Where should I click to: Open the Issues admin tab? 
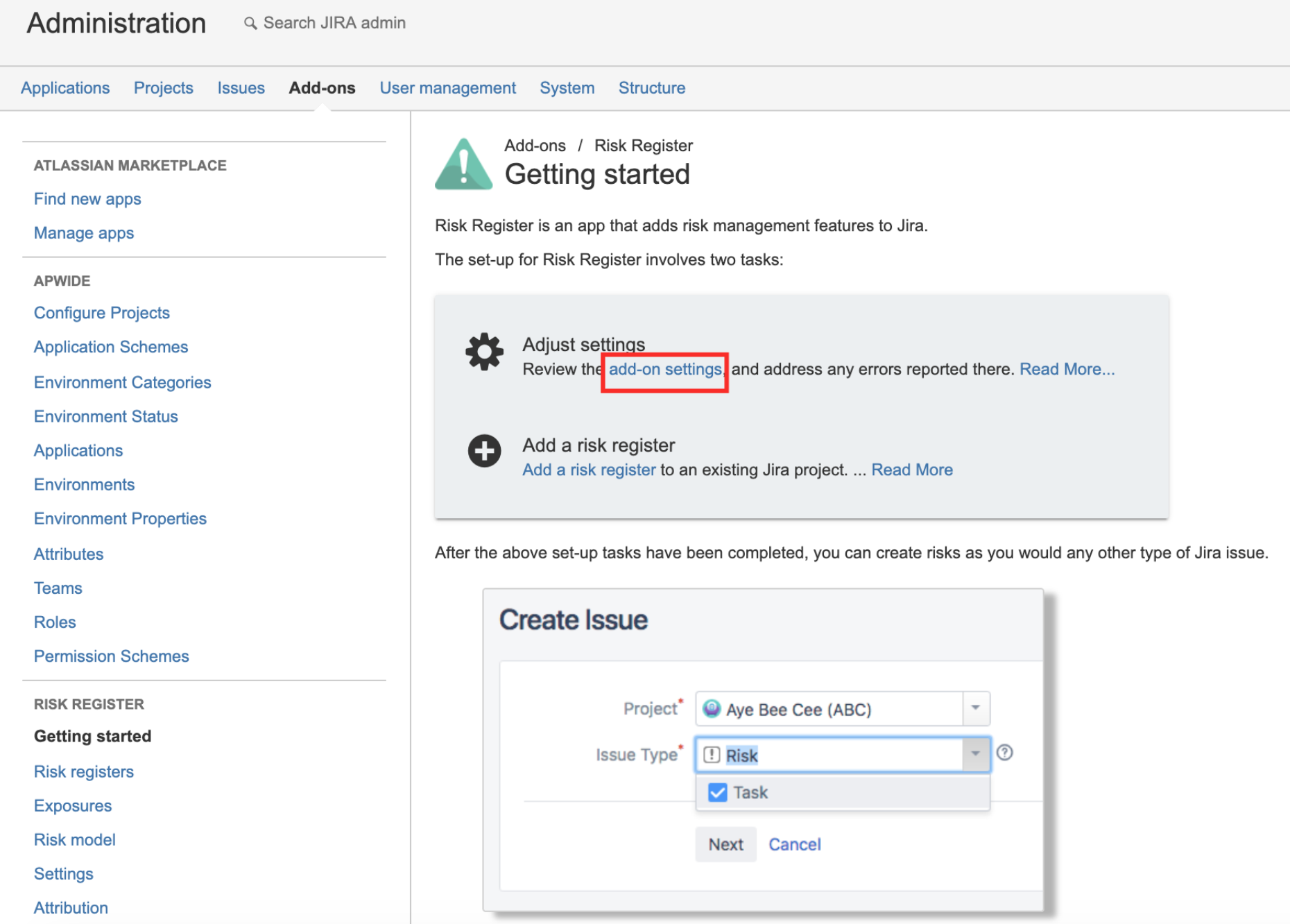click(241, 88)
